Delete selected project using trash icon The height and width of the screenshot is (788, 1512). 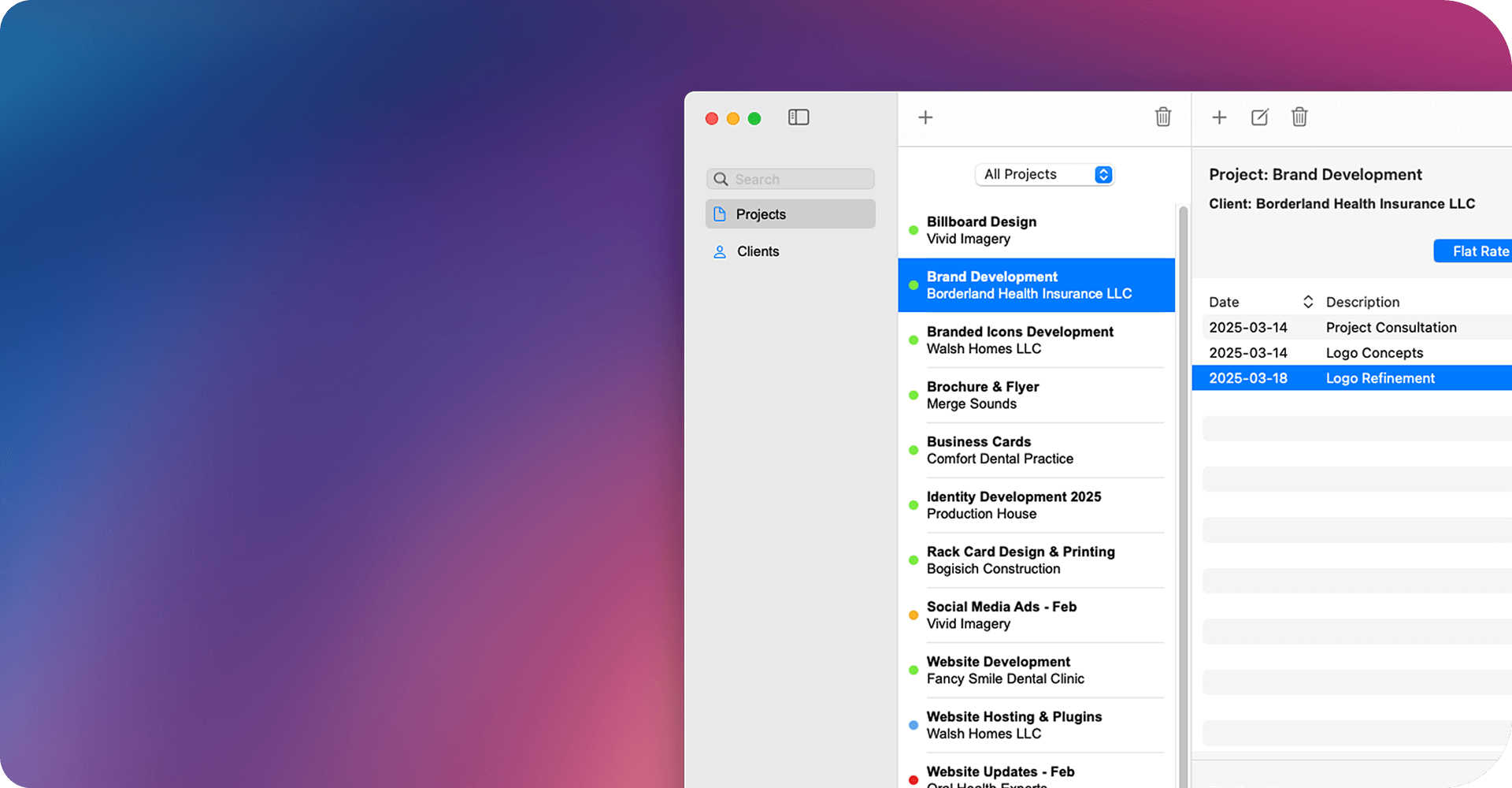click(1163, 117)
